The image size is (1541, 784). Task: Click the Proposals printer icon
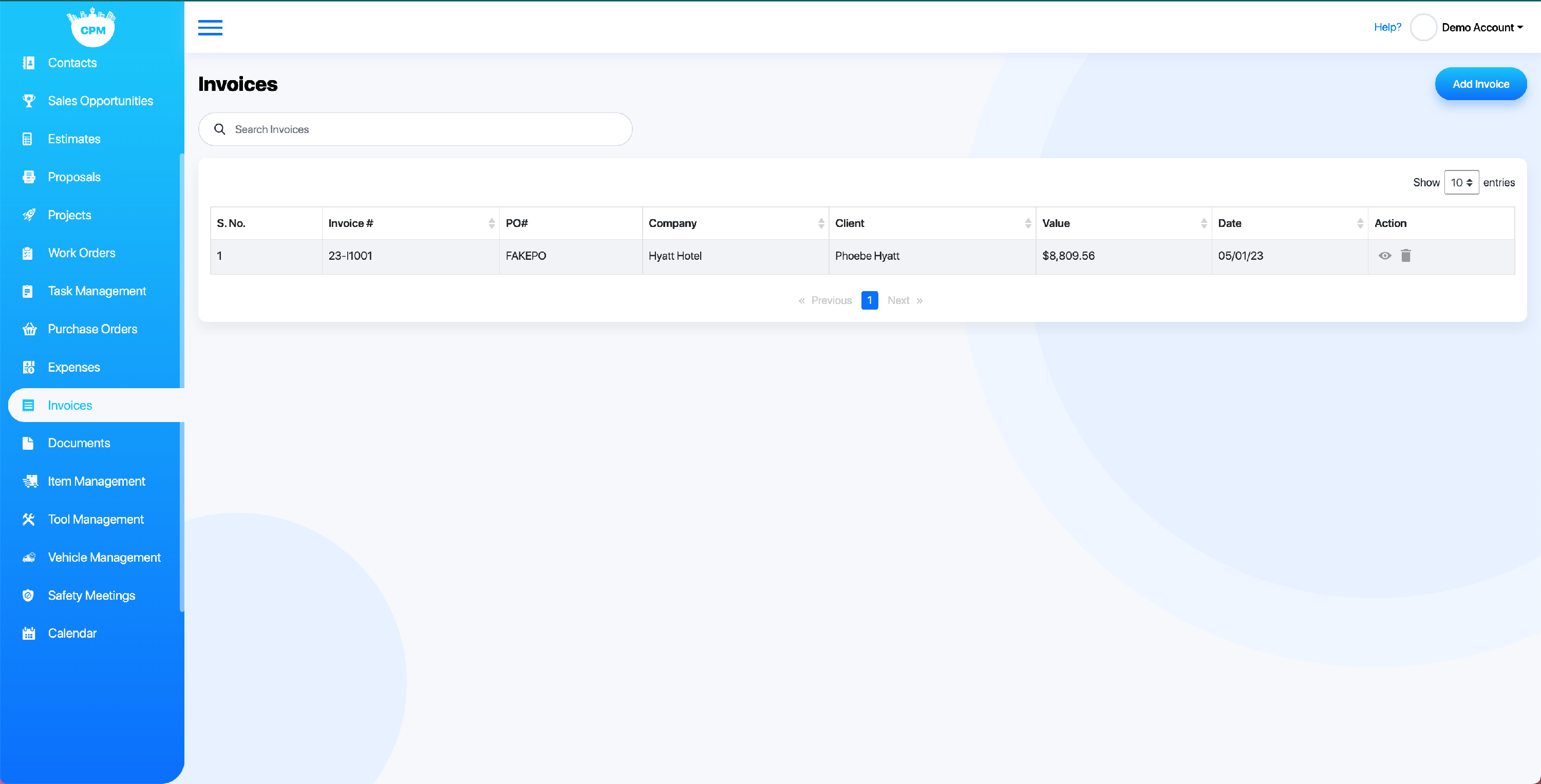pos(29,177)
